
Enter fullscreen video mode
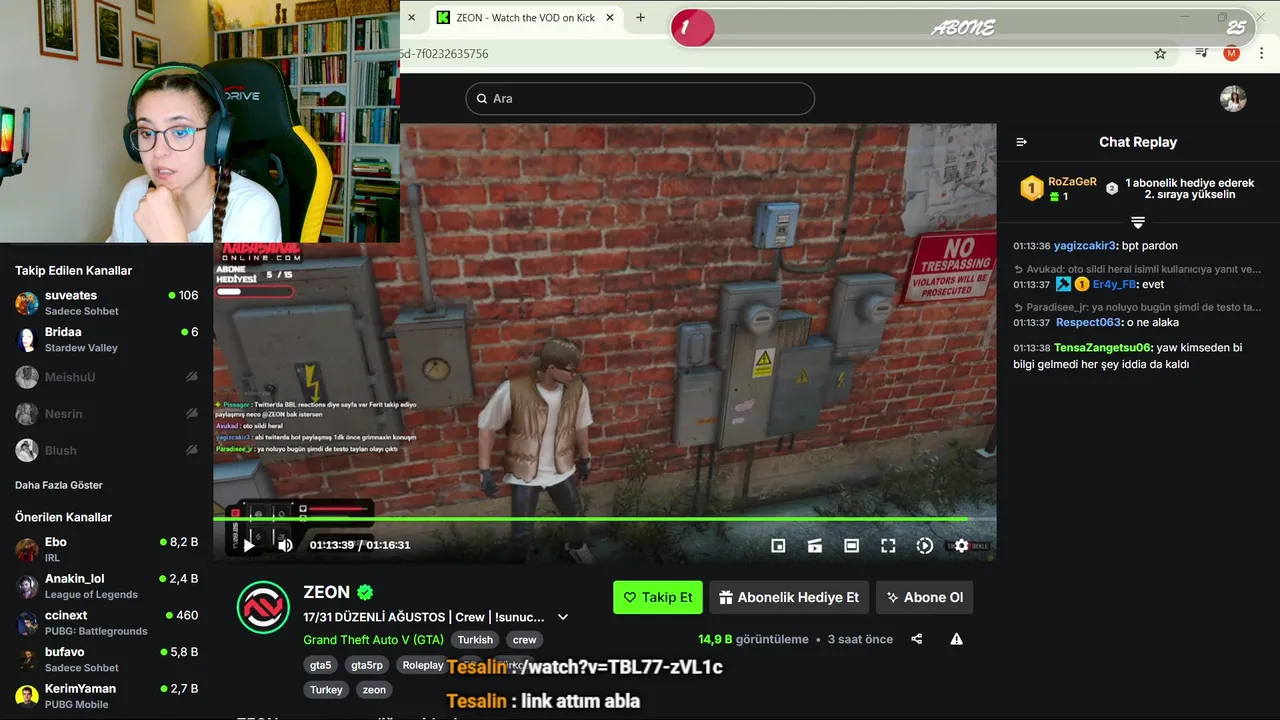click(x=888, y=545)
